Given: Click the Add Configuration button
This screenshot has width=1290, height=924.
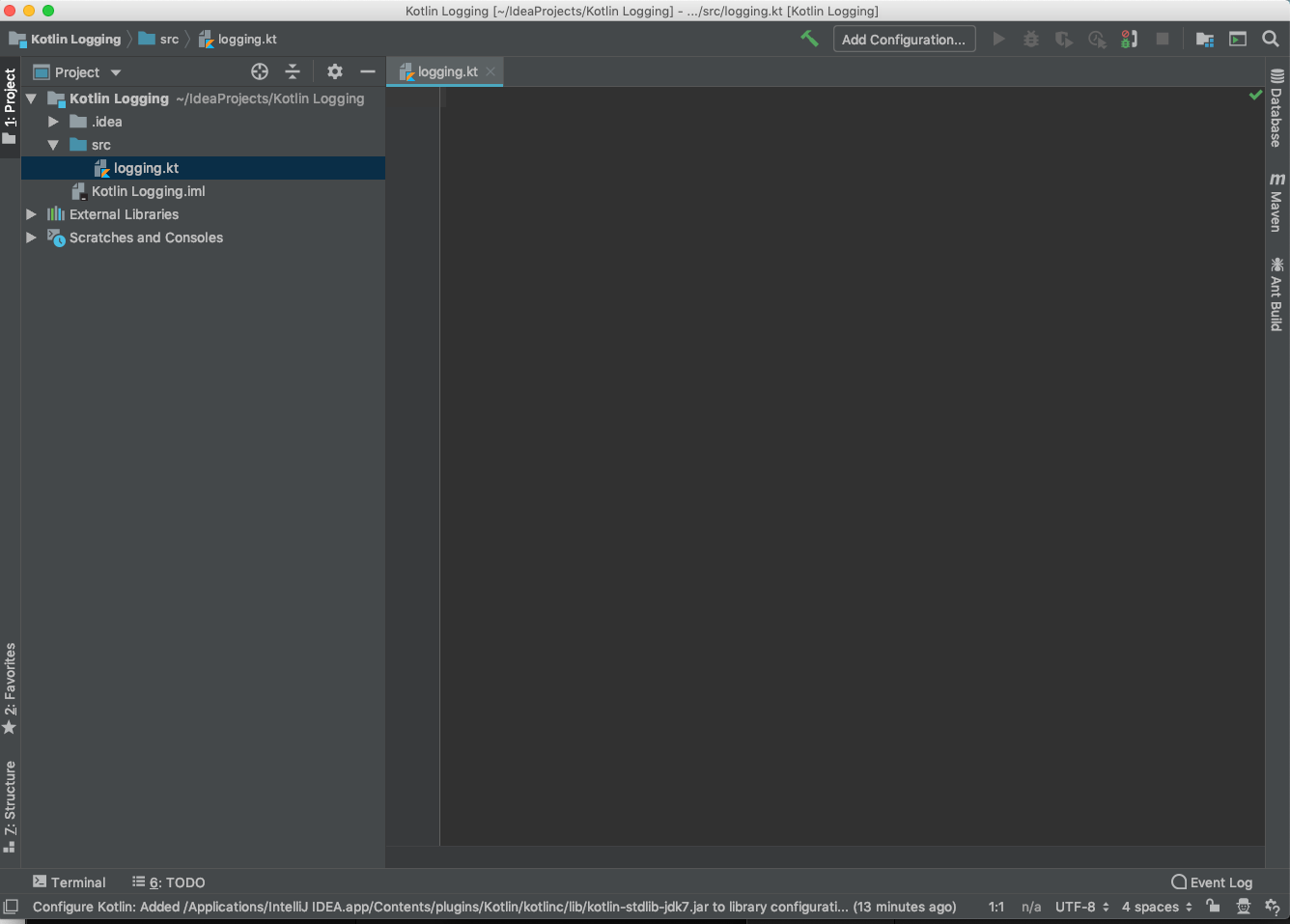Looking at the screenshot, I should (904, 40).
